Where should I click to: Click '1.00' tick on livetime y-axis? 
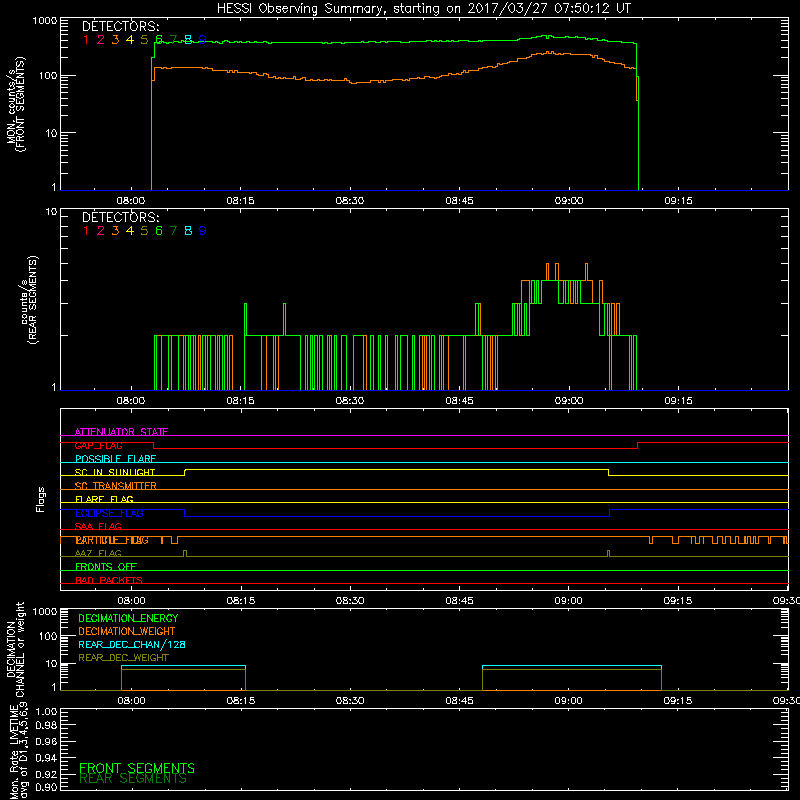point(46,711)
